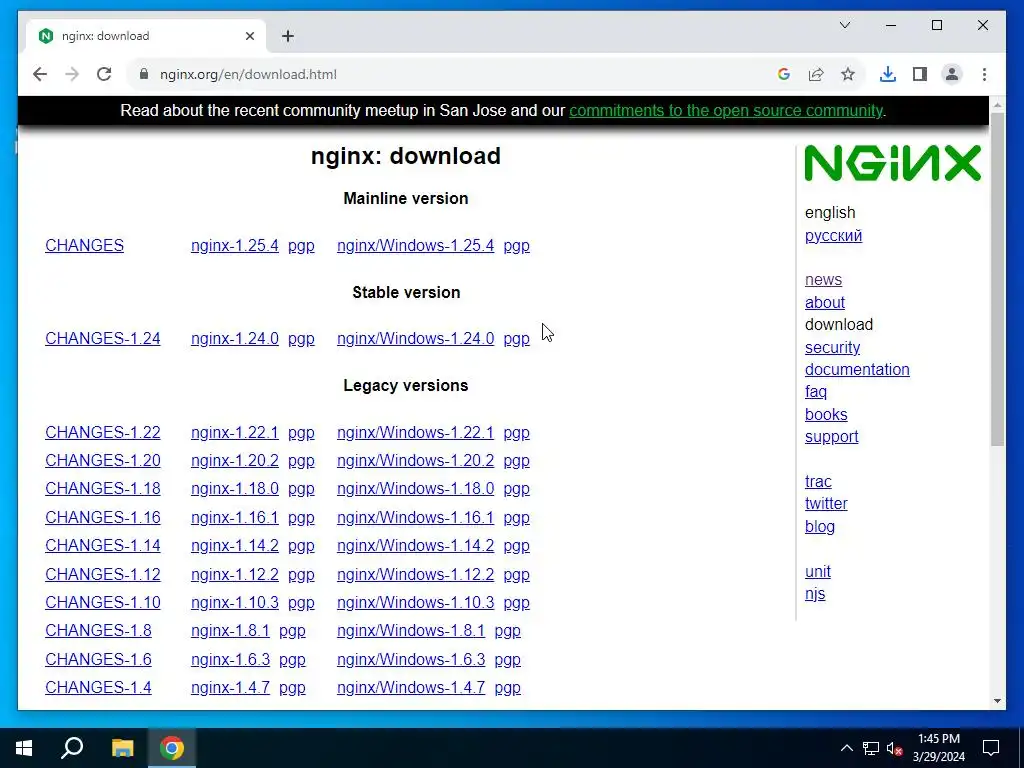
Task: Toggle the Chrome side panel icon
Action: click(x=920, y=74)
